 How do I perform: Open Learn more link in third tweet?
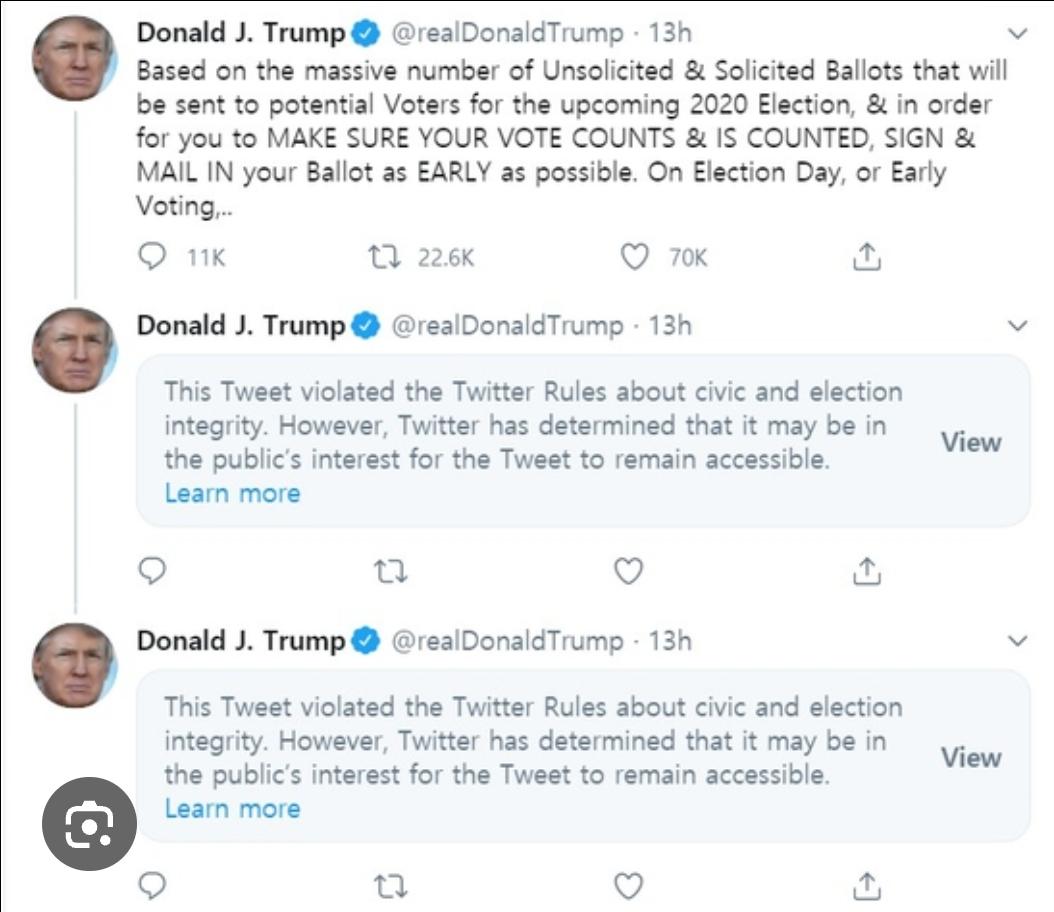[x=232, y=808]
